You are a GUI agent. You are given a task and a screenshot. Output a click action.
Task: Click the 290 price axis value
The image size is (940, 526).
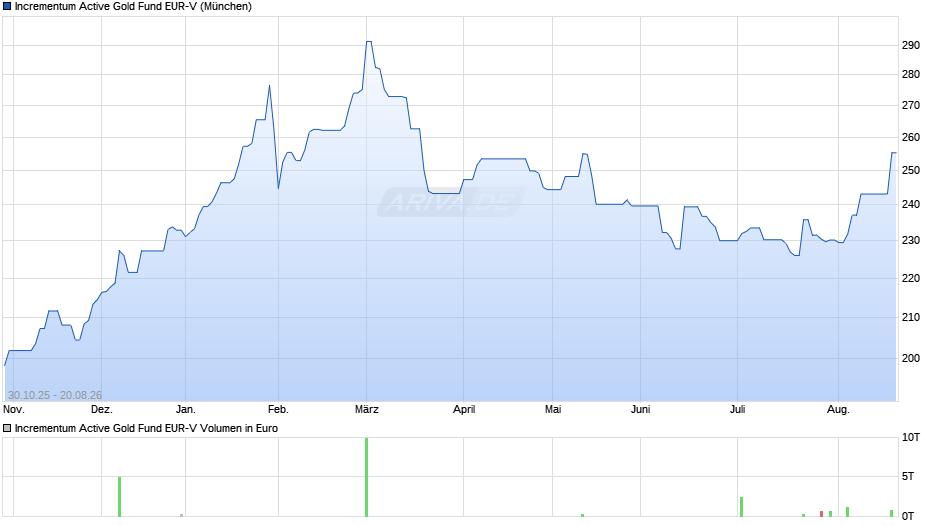(911, 46)
